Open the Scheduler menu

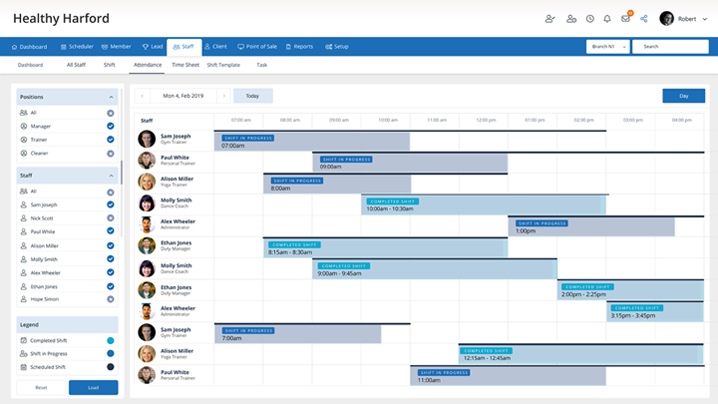[x=77, y=47]
